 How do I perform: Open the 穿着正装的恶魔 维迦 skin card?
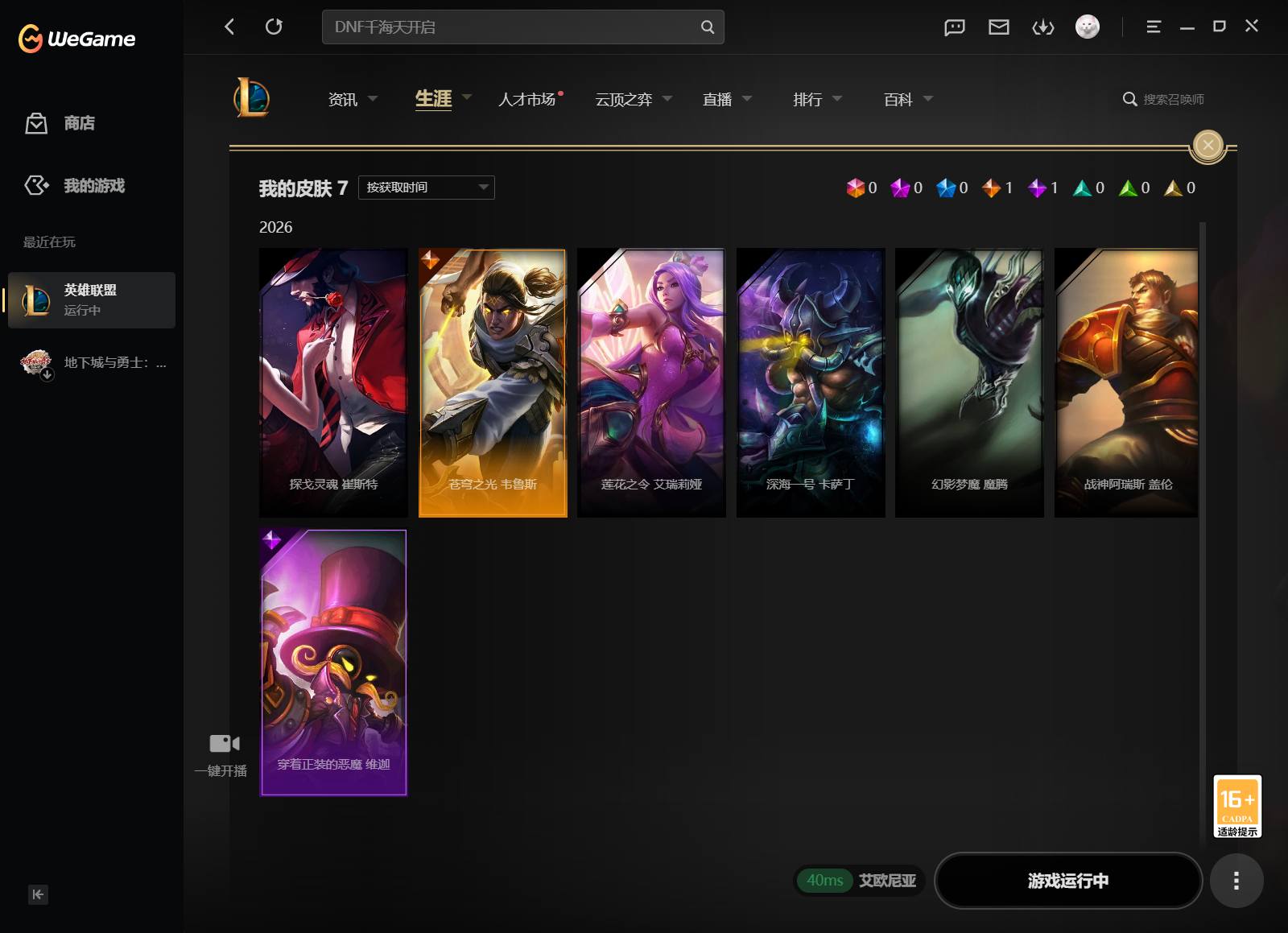click(x=333, y=663)
